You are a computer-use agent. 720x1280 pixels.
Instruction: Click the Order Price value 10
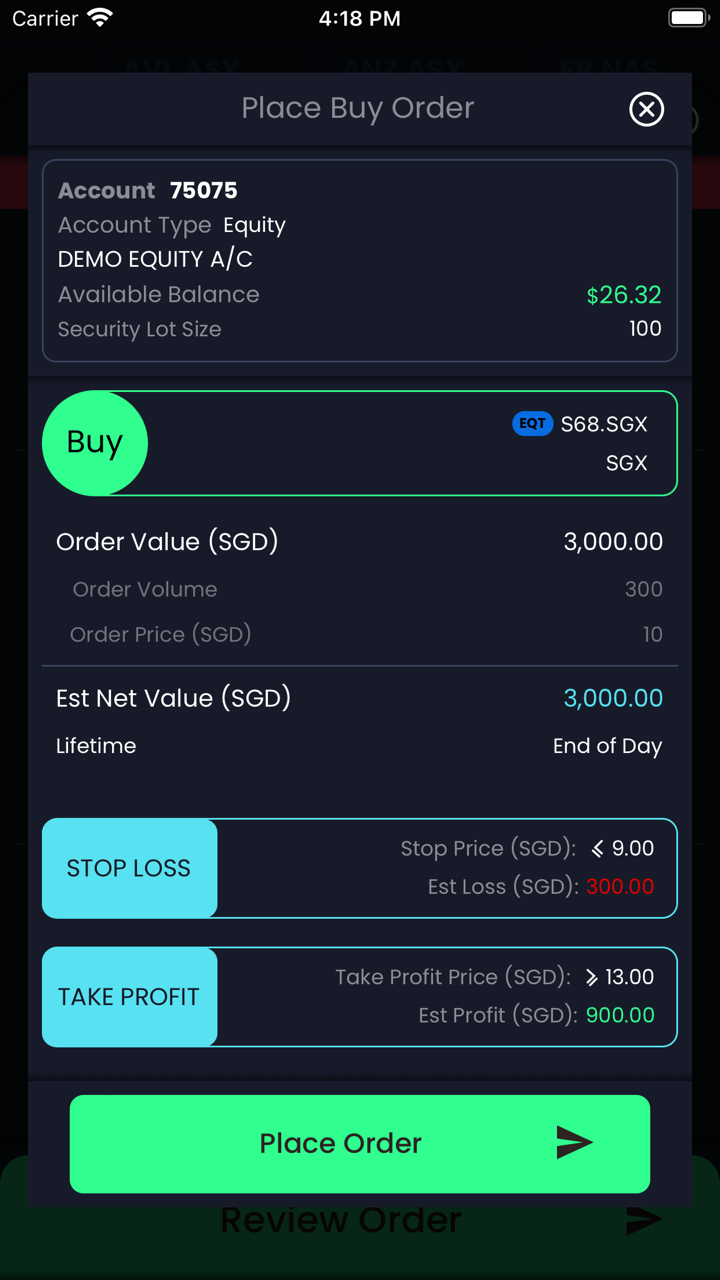(x=652, y=634)
